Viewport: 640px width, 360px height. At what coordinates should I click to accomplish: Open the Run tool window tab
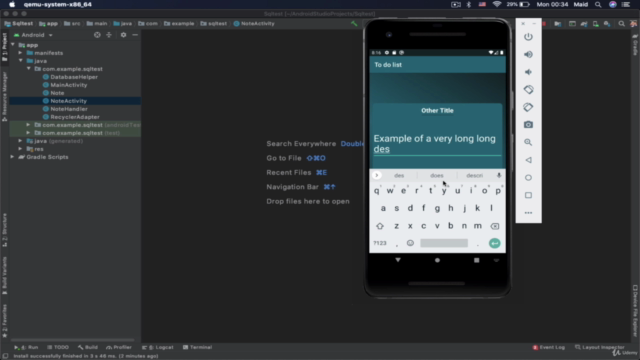click(26, 347)
